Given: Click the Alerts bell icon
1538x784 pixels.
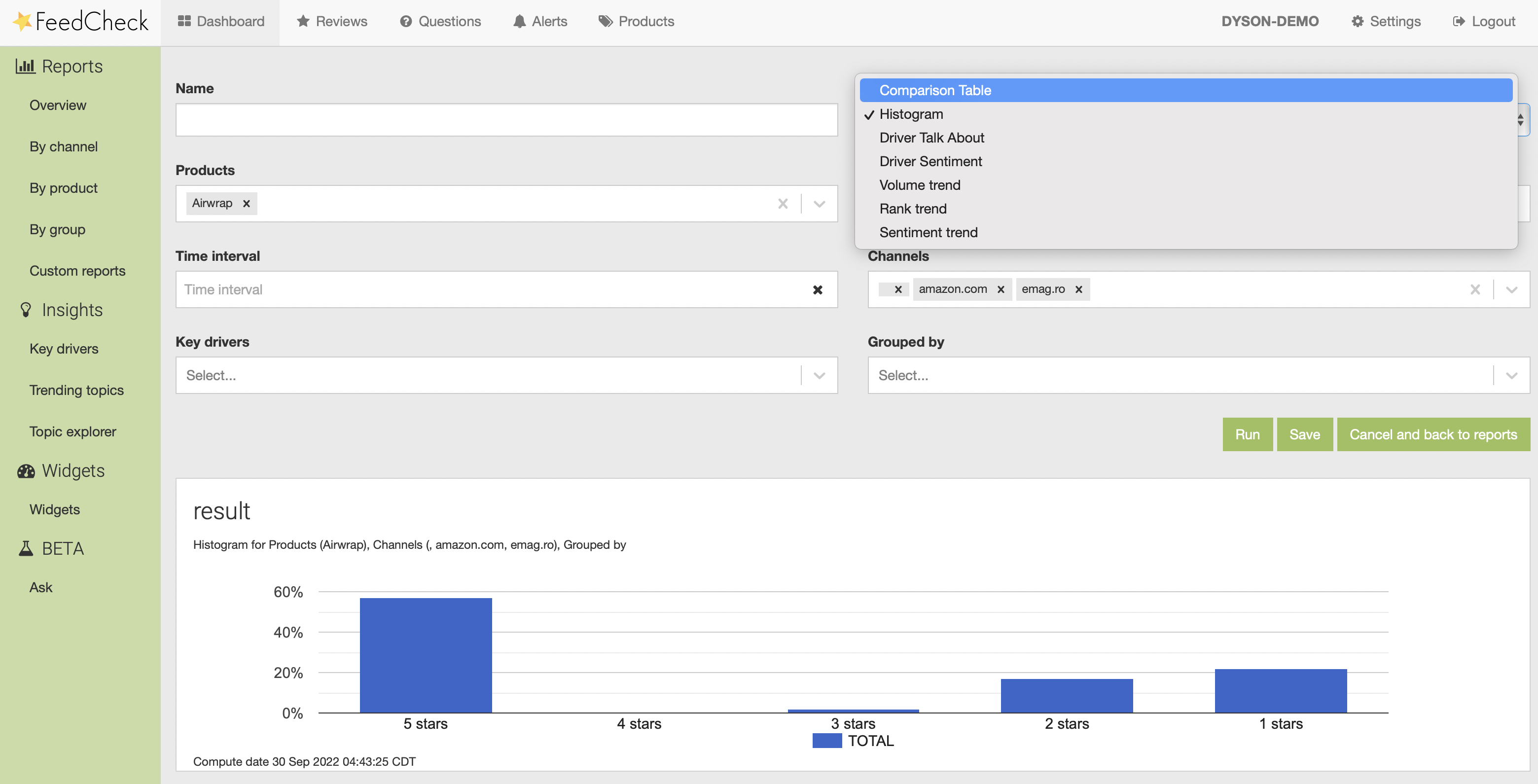Looking at the screenshot, I should [519, 22].
